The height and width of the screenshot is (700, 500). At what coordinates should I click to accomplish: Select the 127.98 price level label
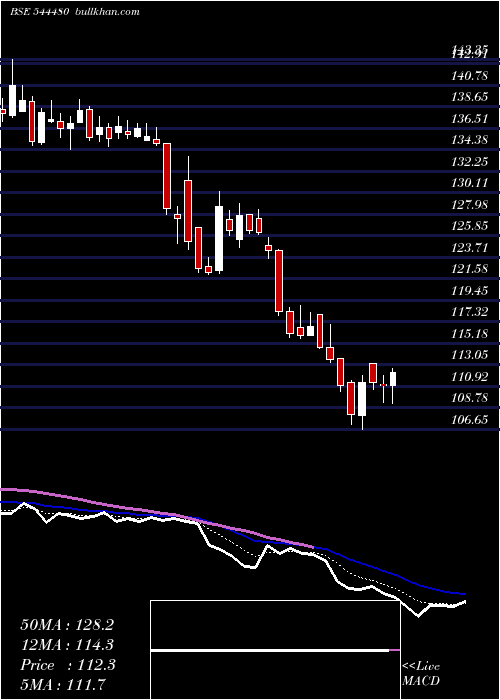pyautogui.click(x=469, y=204)
